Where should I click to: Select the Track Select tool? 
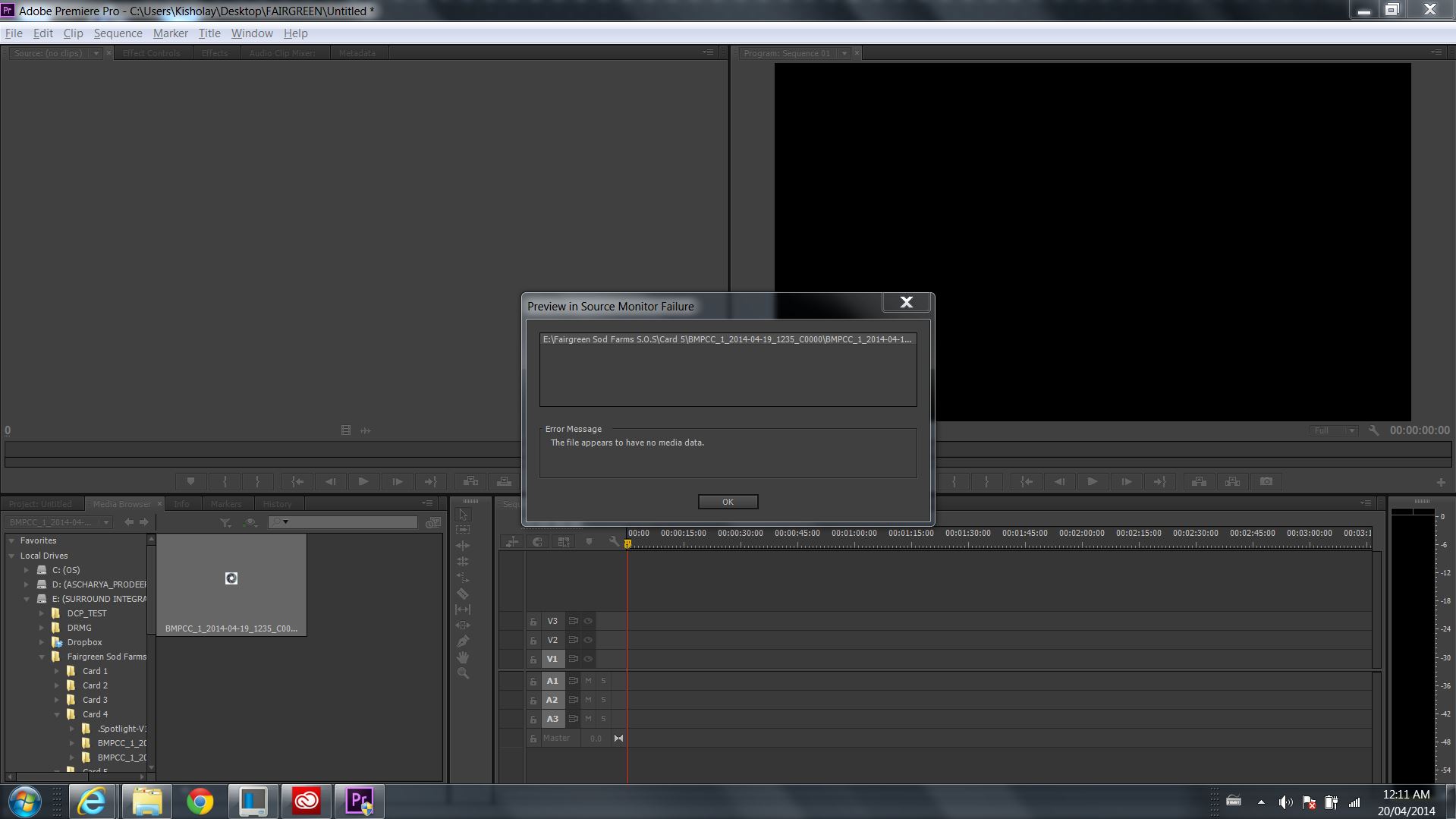pyautogui.click(x=463, y=530)
